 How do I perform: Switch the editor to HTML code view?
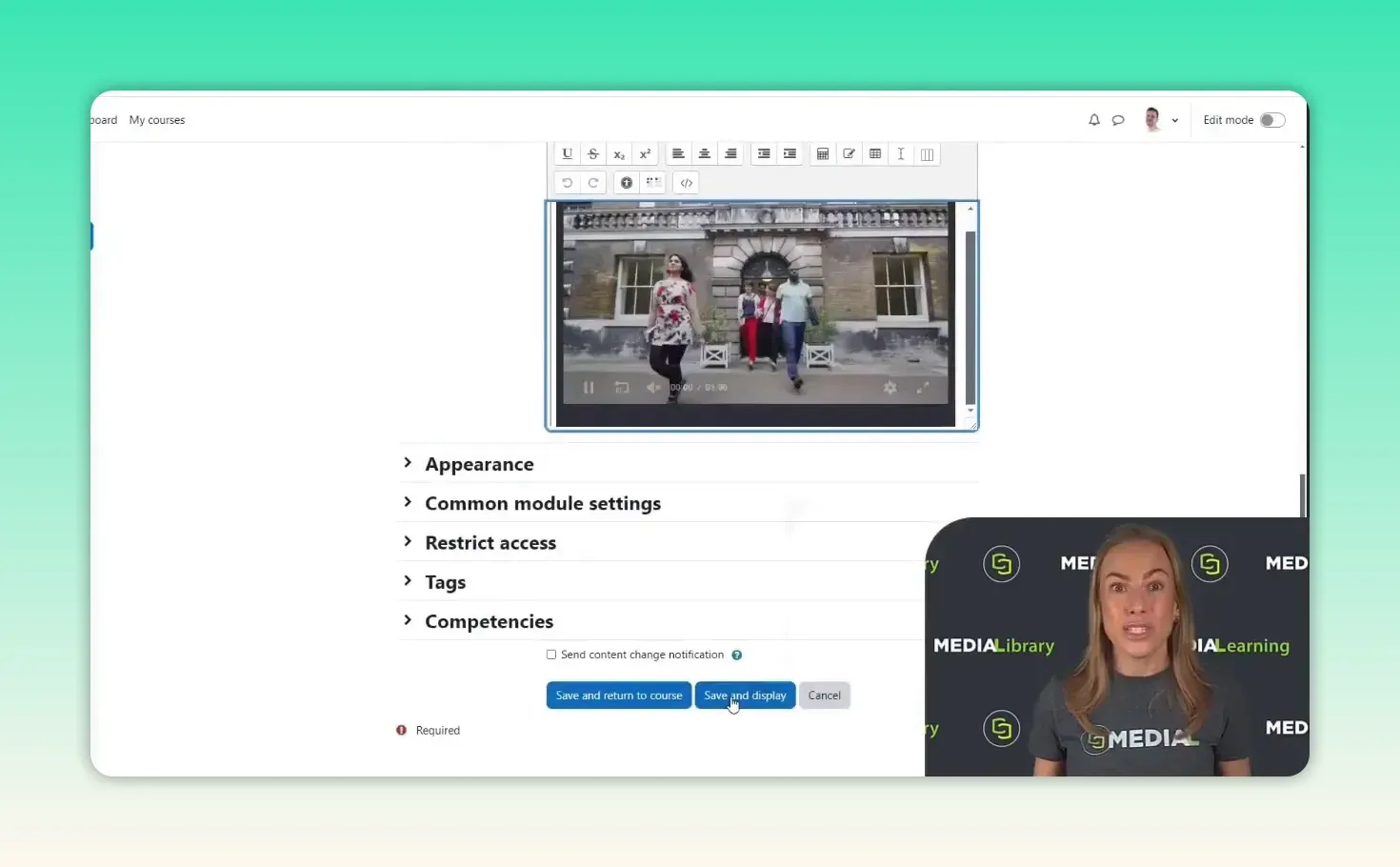point(687,183)
